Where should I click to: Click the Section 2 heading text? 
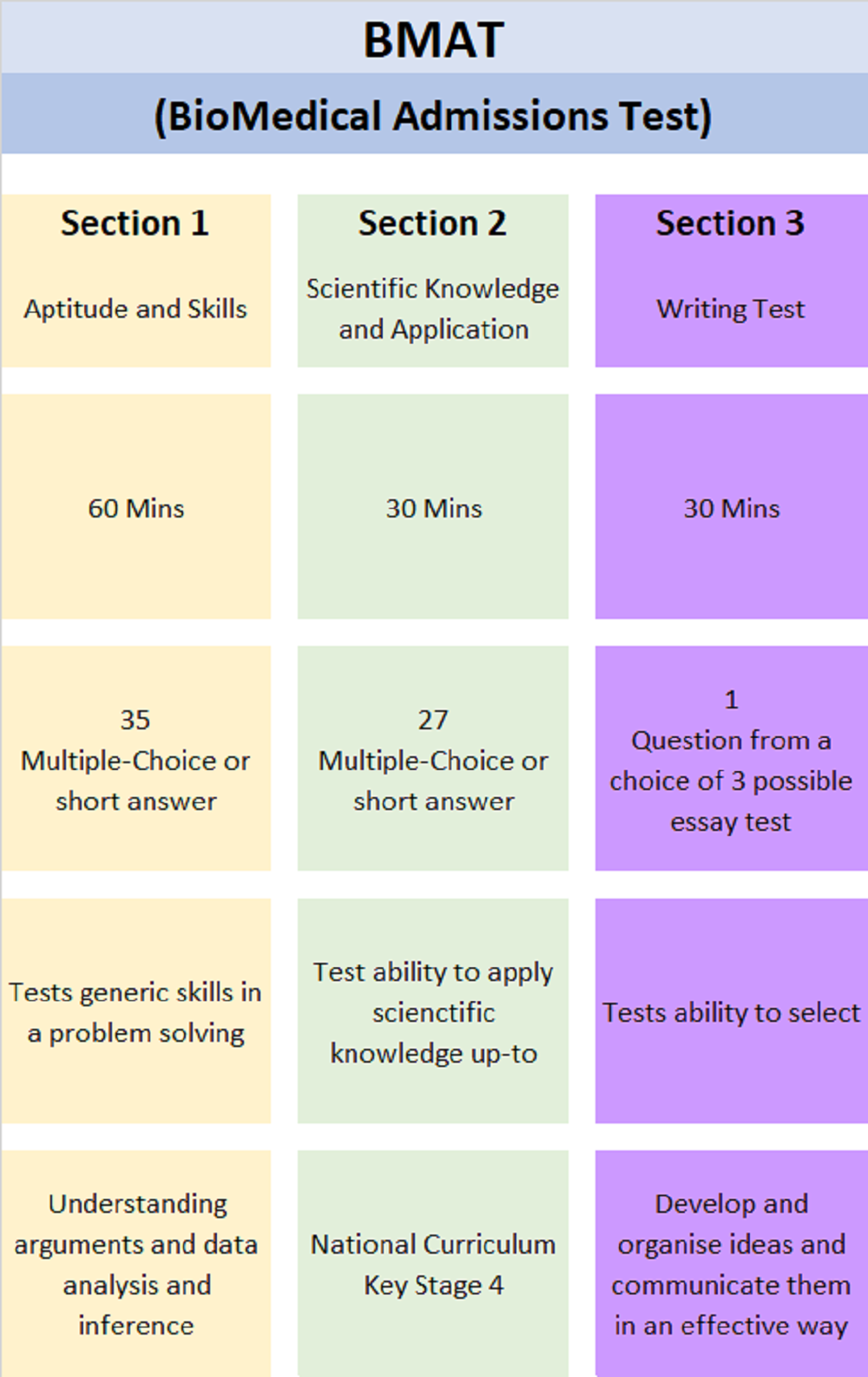pyautogui.click(x=433, y=224)
